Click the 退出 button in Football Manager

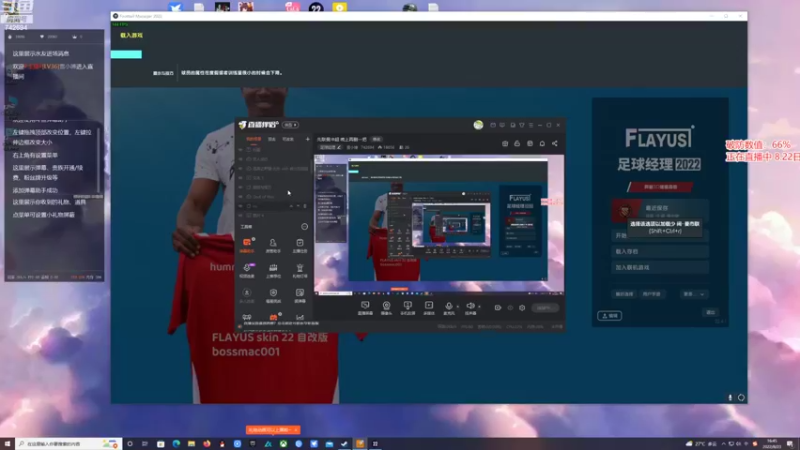(x=710, y=312)
